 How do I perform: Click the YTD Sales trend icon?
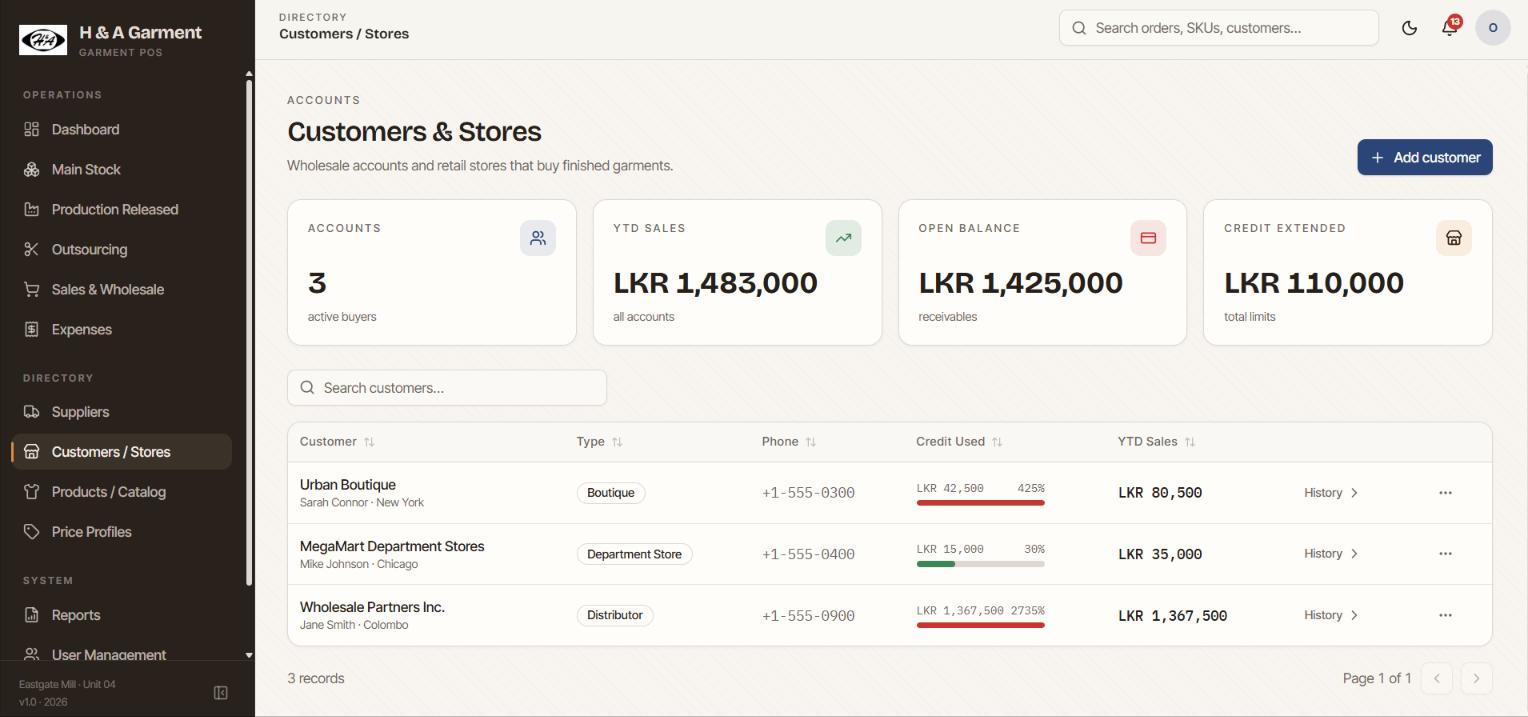coord(843,238)
